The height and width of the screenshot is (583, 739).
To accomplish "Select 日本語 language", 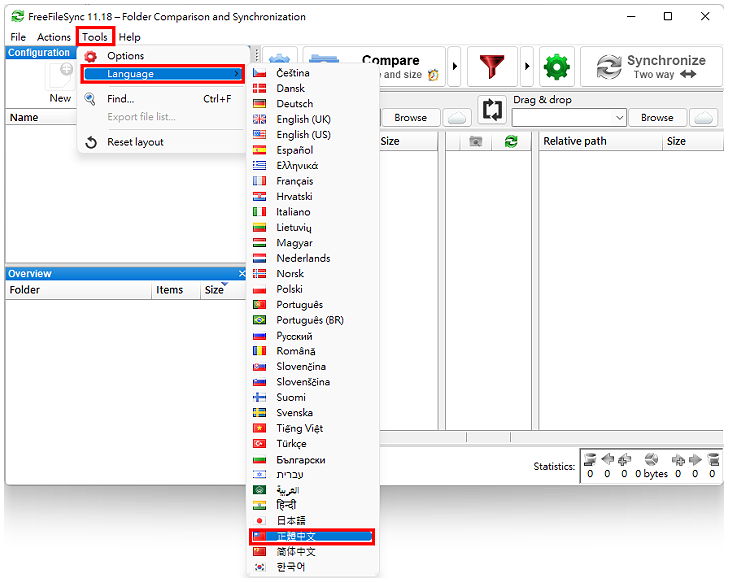I will tap(313, 521).
